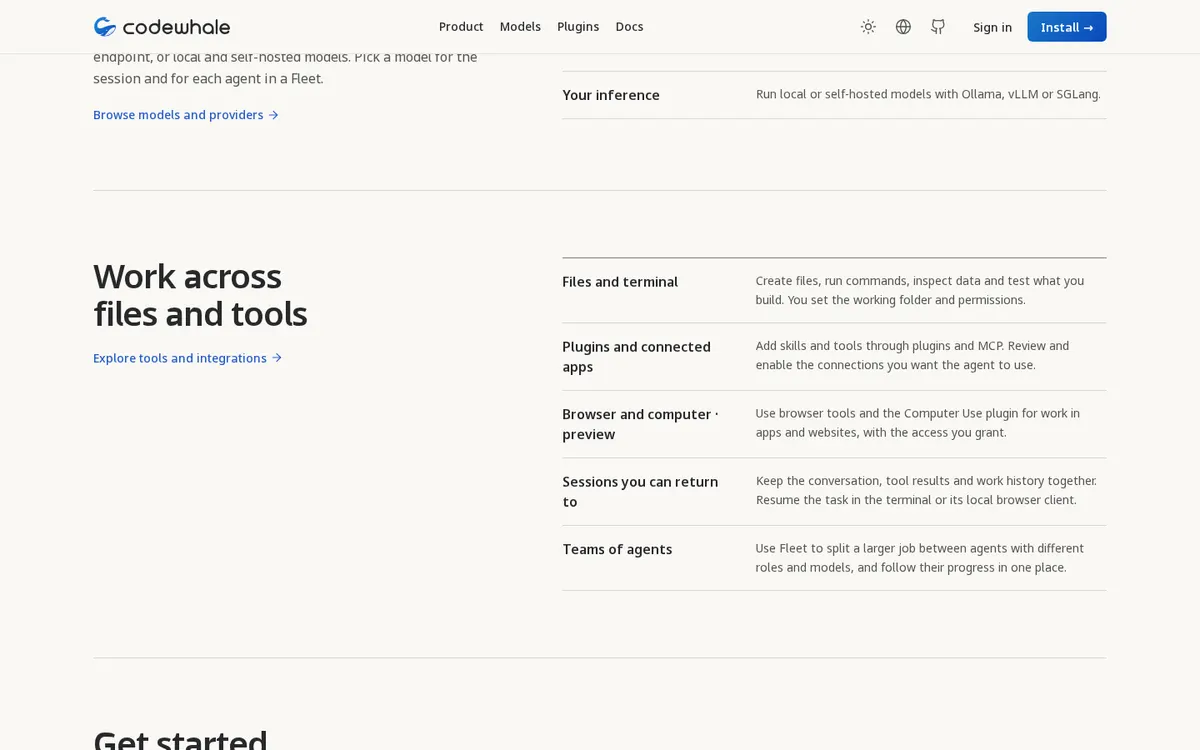Click the 'session and for each agent in a Fleet' text

pos(208,78)
